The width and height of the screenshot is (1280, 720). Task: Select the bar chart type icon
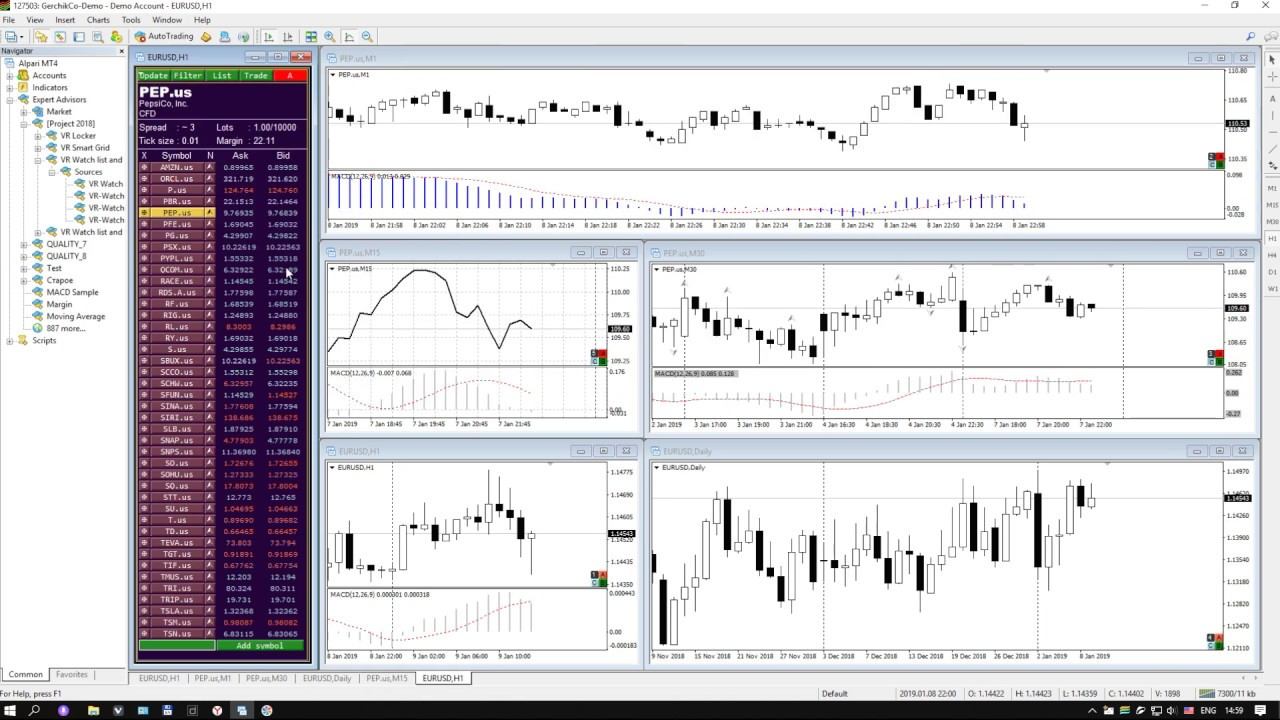pos(268,37)
